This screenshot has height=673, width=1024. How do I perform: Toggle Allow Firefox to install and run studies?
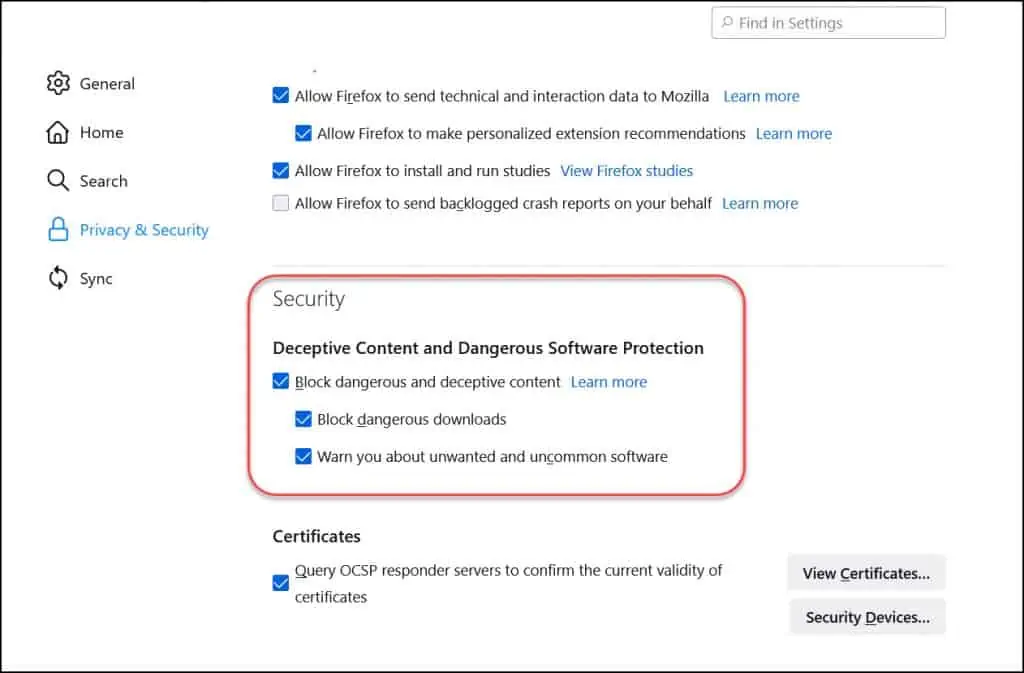(x=281, y=171)
